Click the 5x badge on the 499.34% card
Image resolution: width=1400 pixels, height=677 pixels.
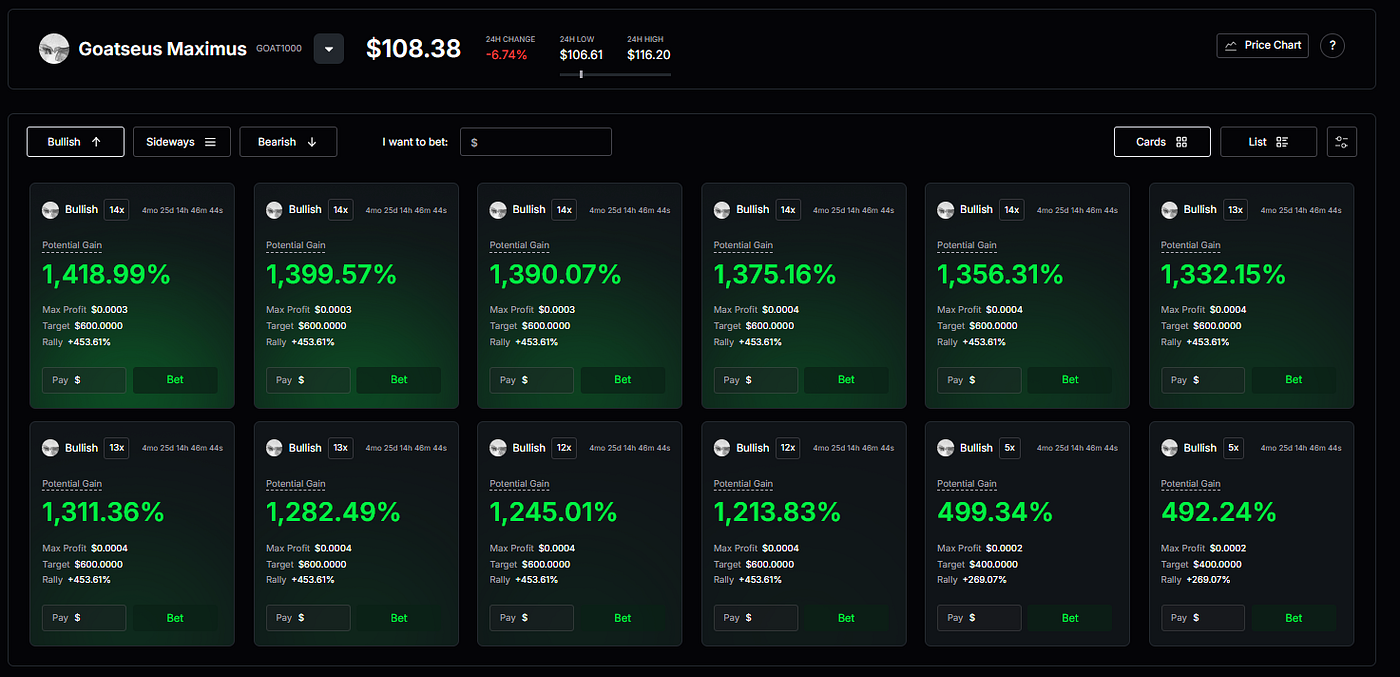click(1009, 448)
